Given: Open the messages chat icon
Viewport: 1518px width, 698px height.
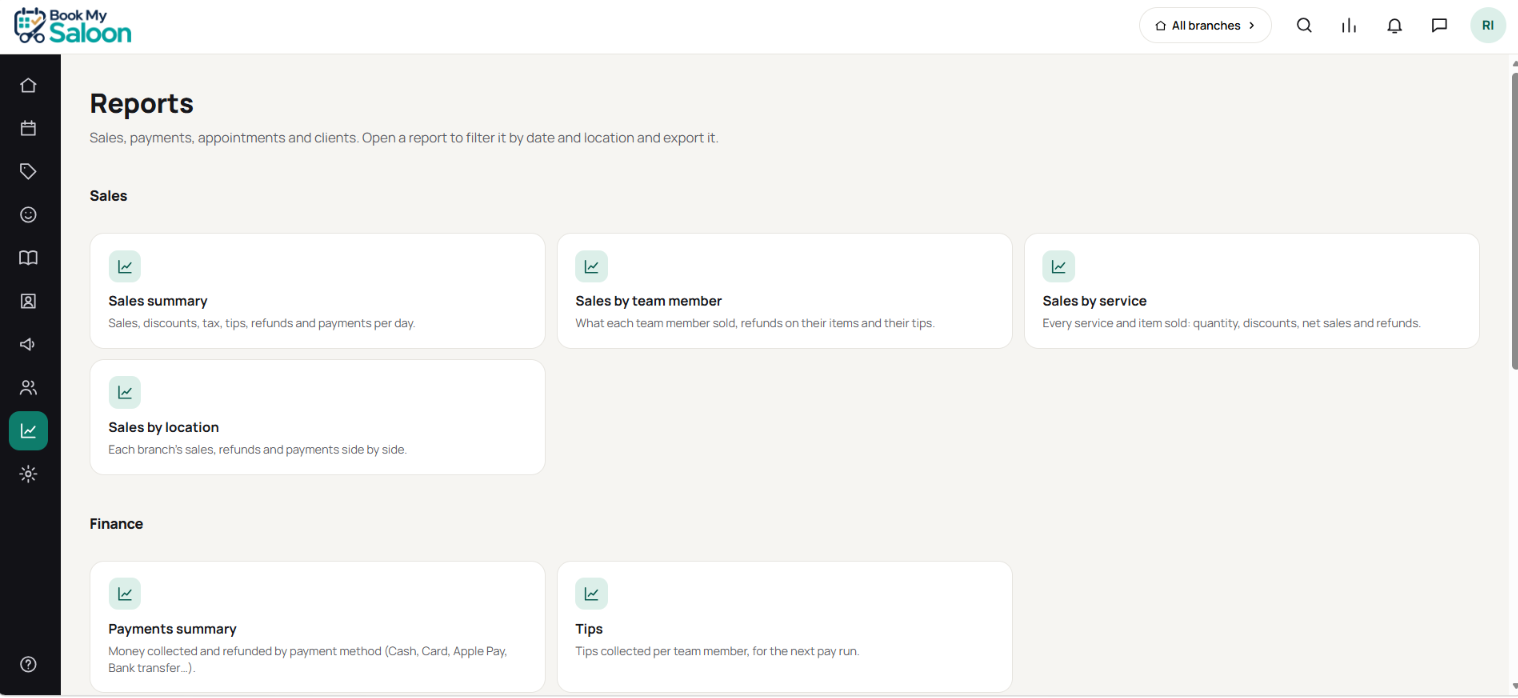Looking at the screenshot, I should tap(1439, 26).
